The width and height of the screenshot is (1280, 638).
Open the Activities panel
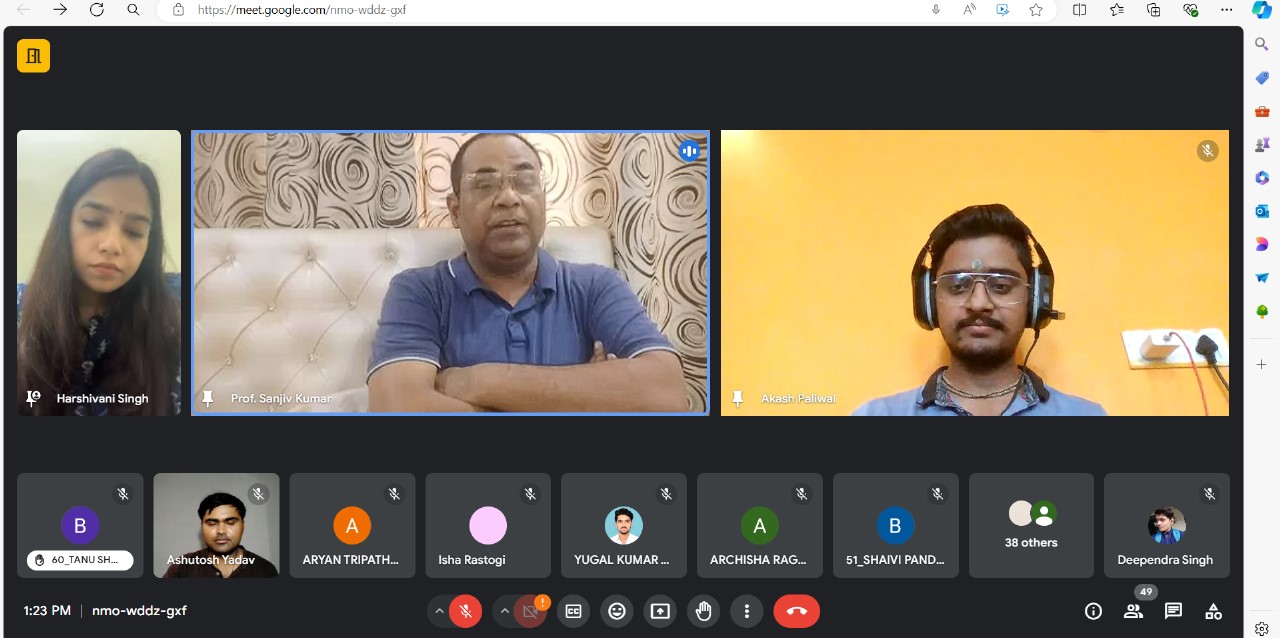(x=1213, y=611)
